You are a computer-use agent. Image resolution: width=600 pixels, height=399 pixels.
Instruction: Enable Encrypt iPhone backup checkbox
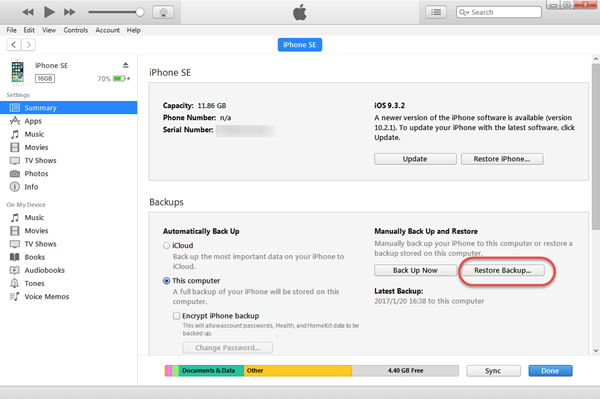coord(176,316)
